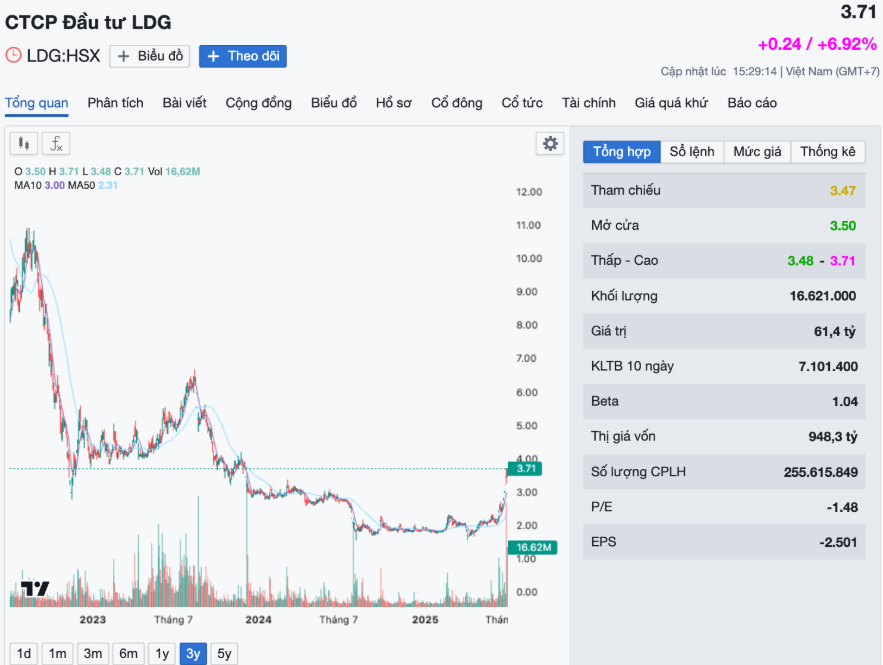This screenshot has height=665, width=883.
Task: Select the 1m time range
Action: (x=57, y=653)
